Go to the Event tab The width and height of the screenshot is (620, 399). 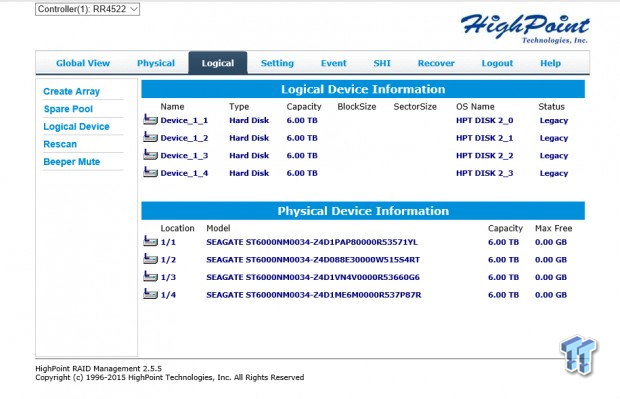(333, 63)
